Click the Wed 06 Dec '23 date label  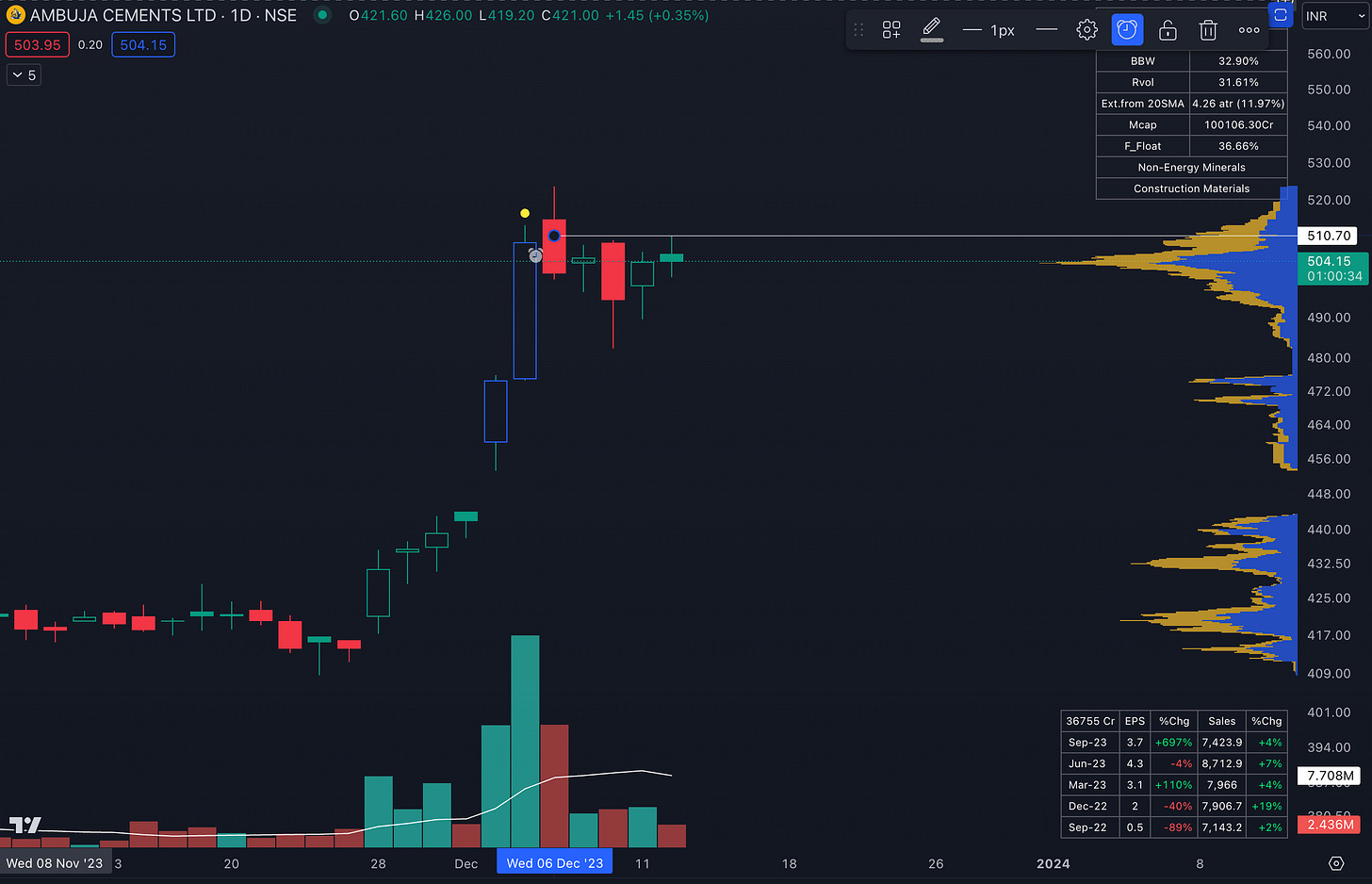[555, 863]
